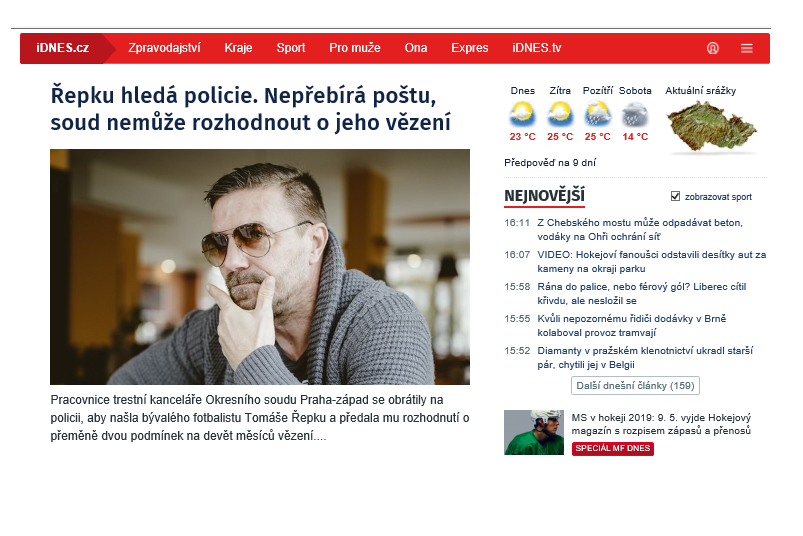Open the user account icon in header
803x536 pixels.
[x=713, y=48]
